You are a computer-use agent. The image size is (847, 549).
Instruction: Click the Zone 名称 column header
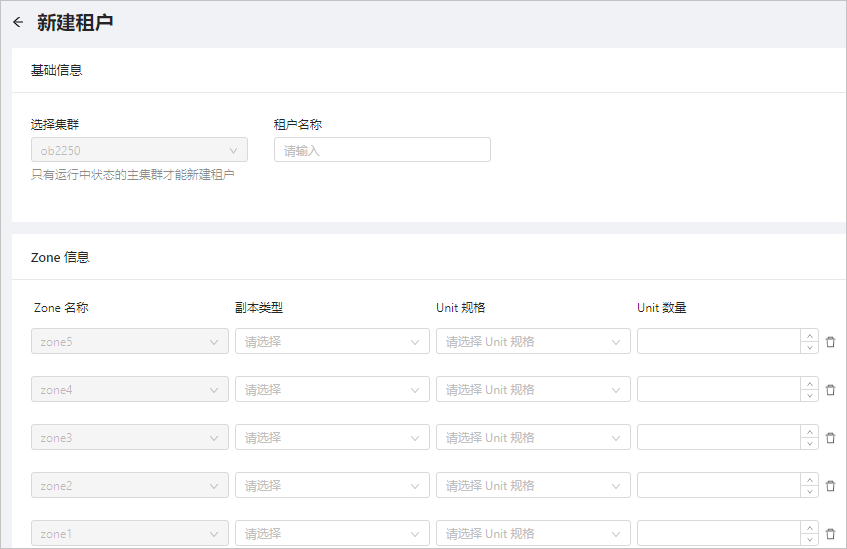[61, 307]
